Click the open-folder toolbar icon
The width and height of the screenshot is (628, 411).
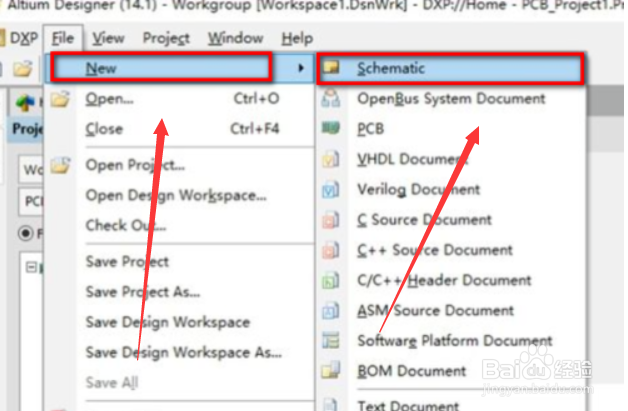(x=22, y=68)
